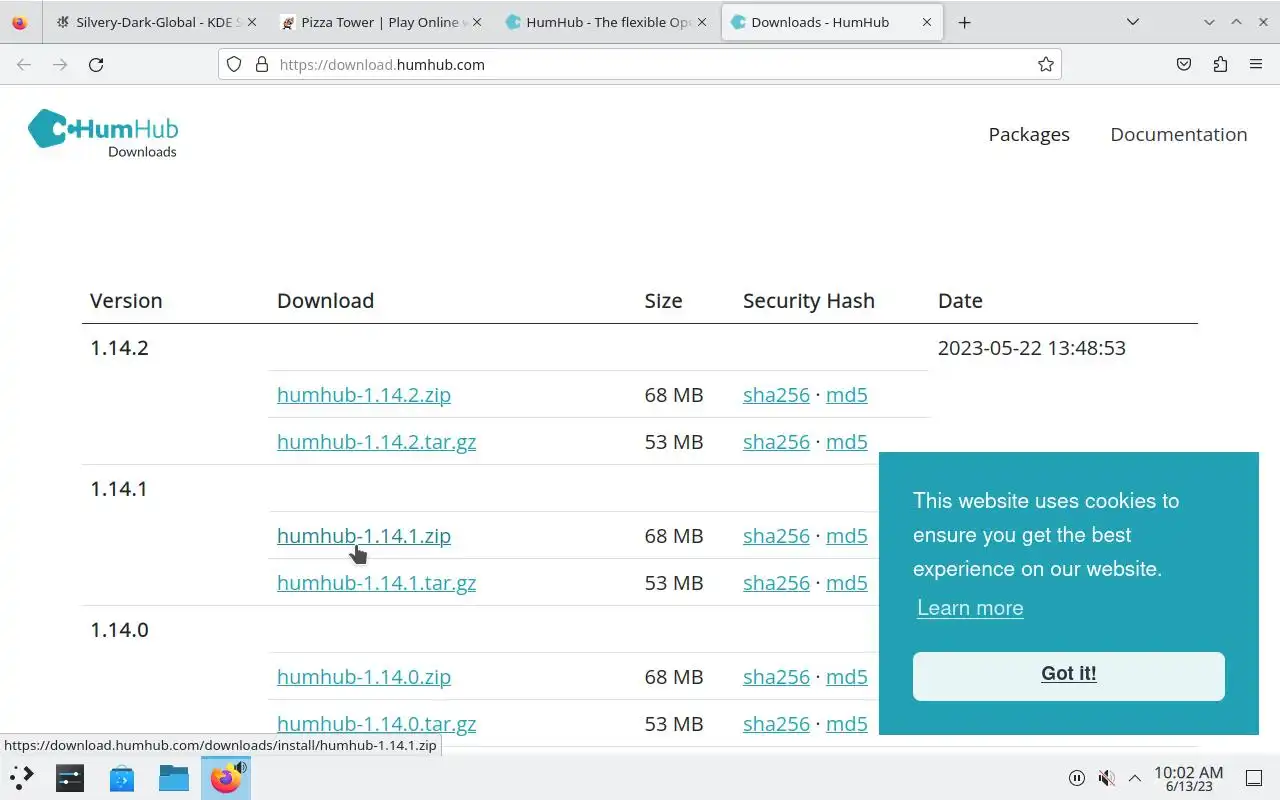The image size is (1280, 800).
Task: Open sha256 hash for humhub-1.14.1.tar.gz
Action: 776,583
